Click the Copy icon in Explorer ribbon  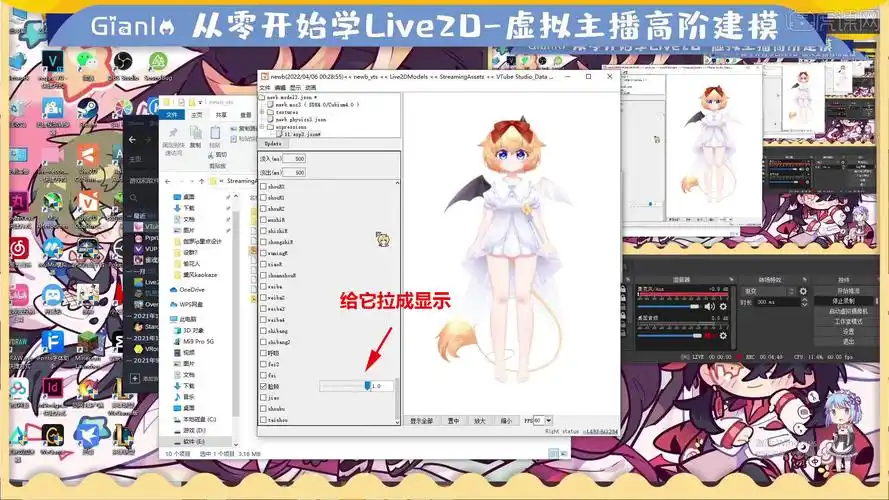pyautogui.click(x=196, y=133)
